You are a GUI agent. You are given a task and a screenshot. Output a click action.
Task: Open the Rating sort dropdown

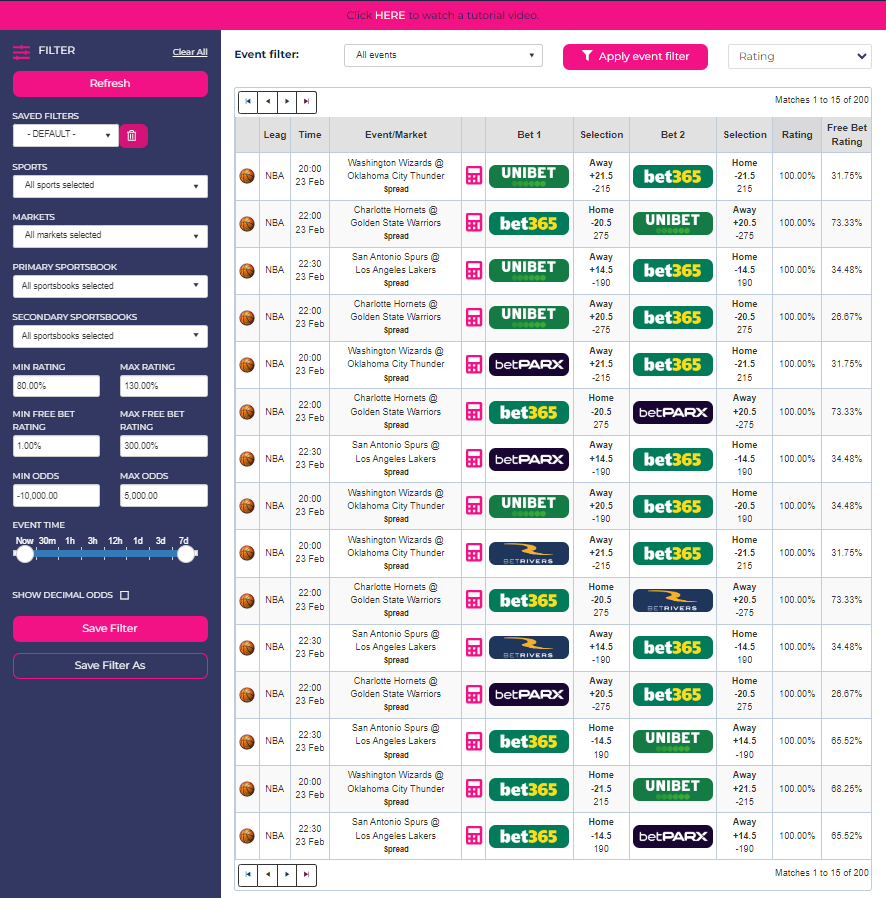point(799,56)
